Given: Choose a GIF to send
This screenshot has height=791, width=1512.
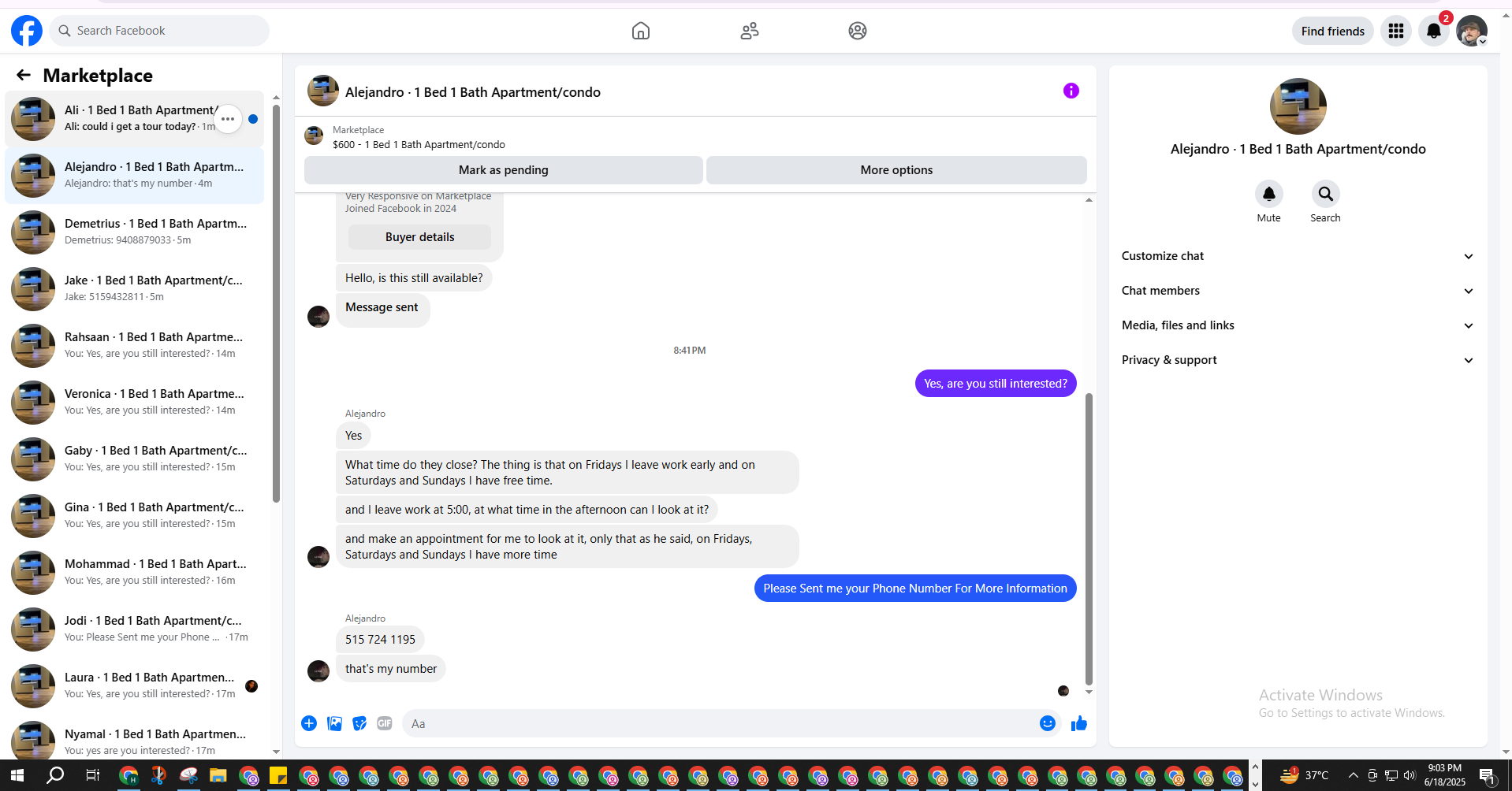Looking at the screenshot, I should coord(385,723).
